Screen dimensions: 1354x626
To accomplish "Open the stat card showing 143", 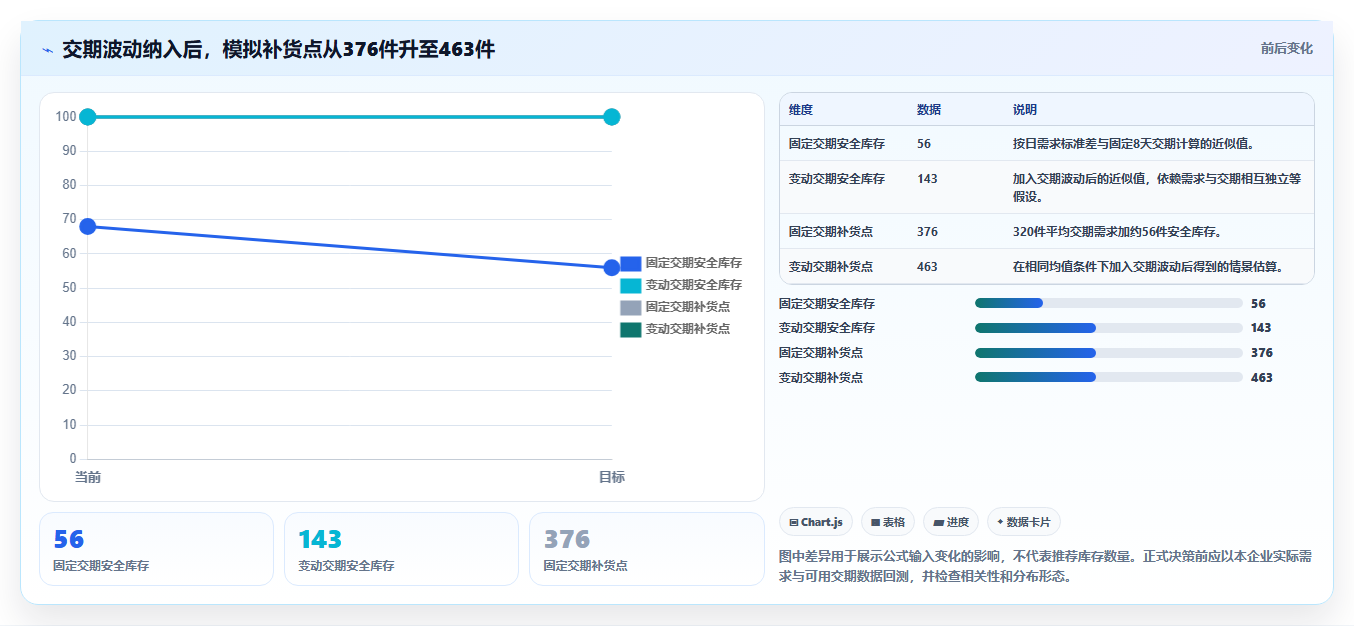I will pyautogui.click(x=401, y=549).
